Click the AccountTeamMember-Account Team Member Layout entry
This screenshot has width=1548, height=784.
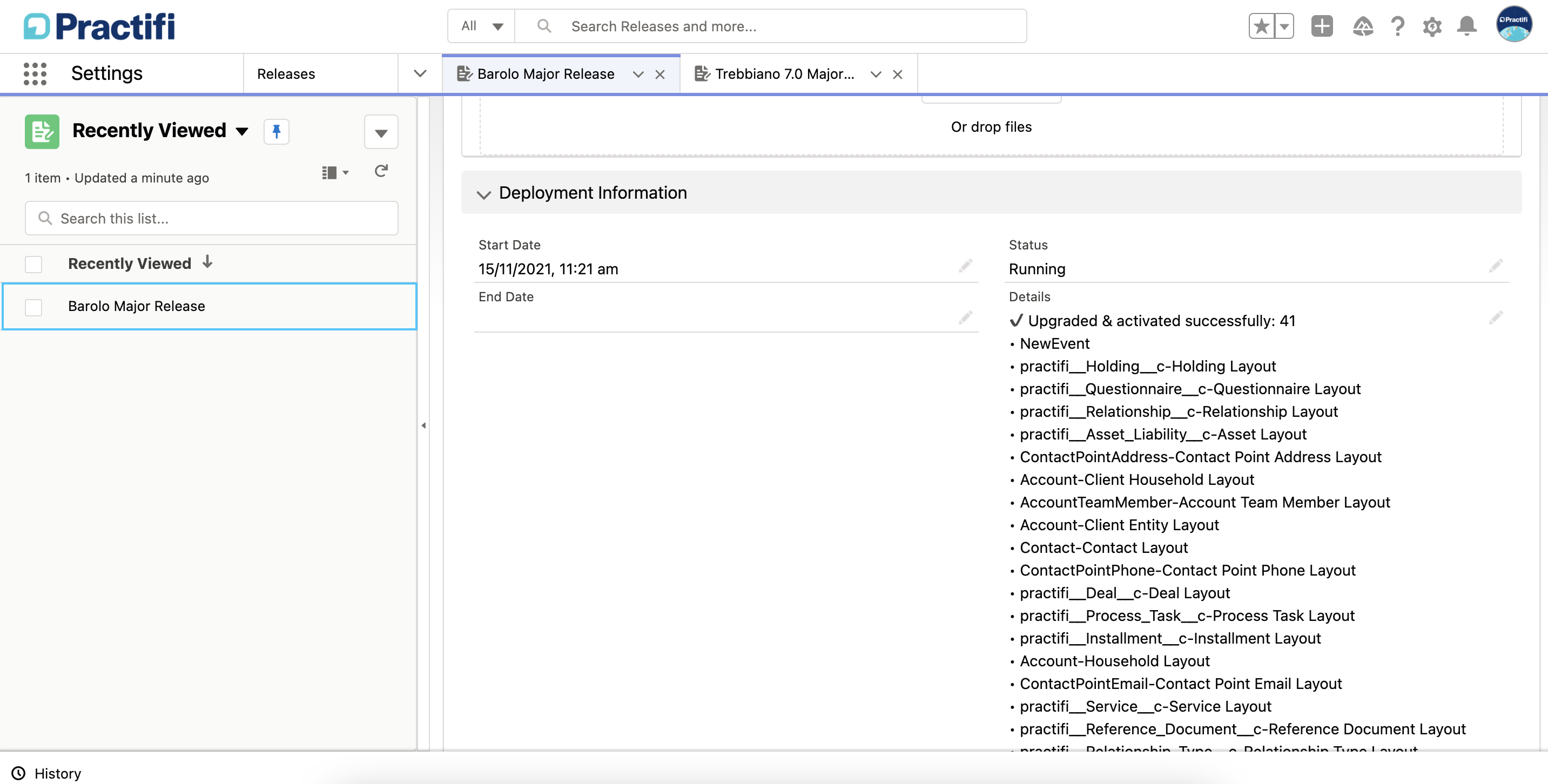point(1204,502)
